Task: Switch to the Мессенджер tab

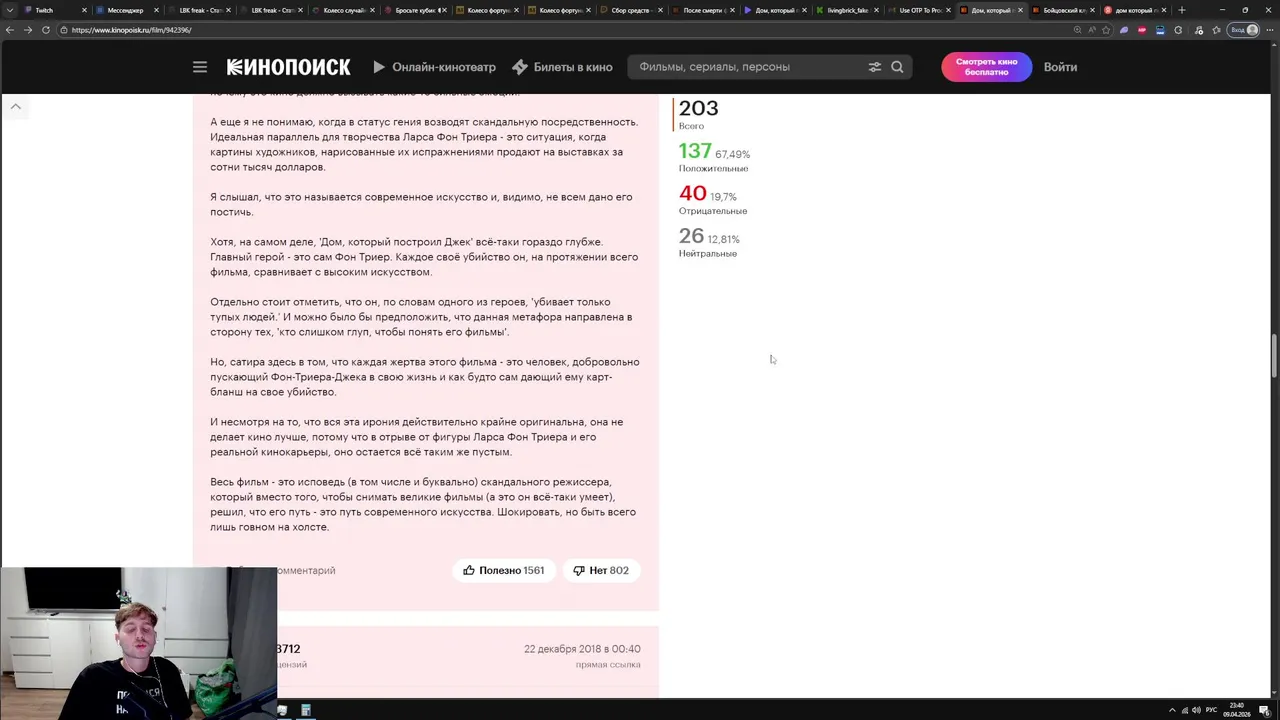Action: (125, 10)
